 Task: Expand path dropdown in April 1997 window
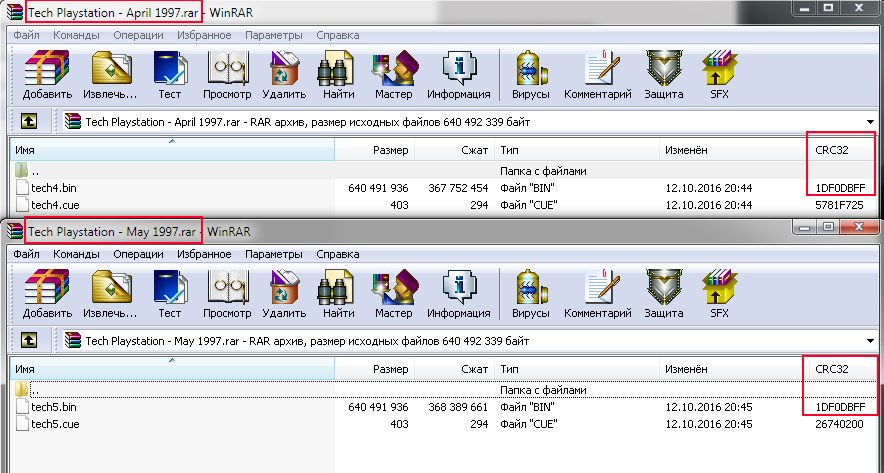click(870, 122)
